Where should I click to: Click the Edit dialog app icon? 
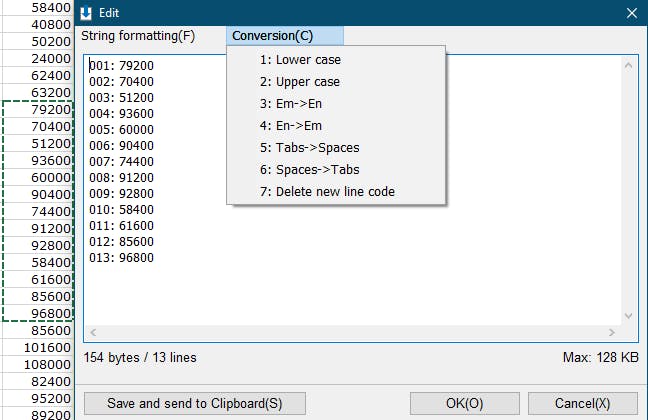coord(86,13)
